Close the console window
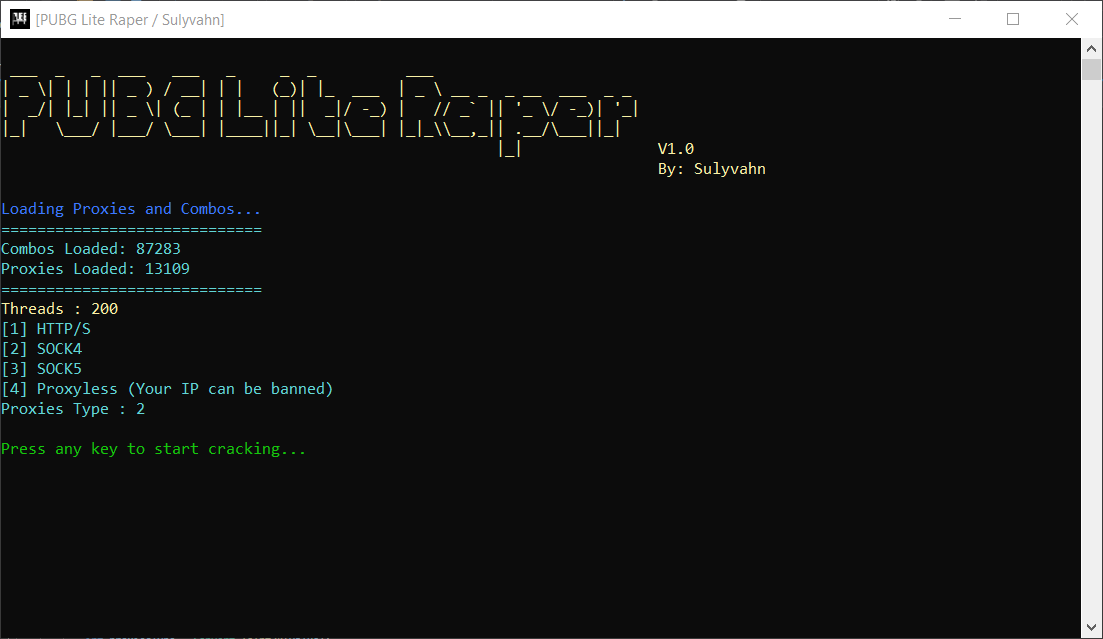 [x=1072, y=19]
